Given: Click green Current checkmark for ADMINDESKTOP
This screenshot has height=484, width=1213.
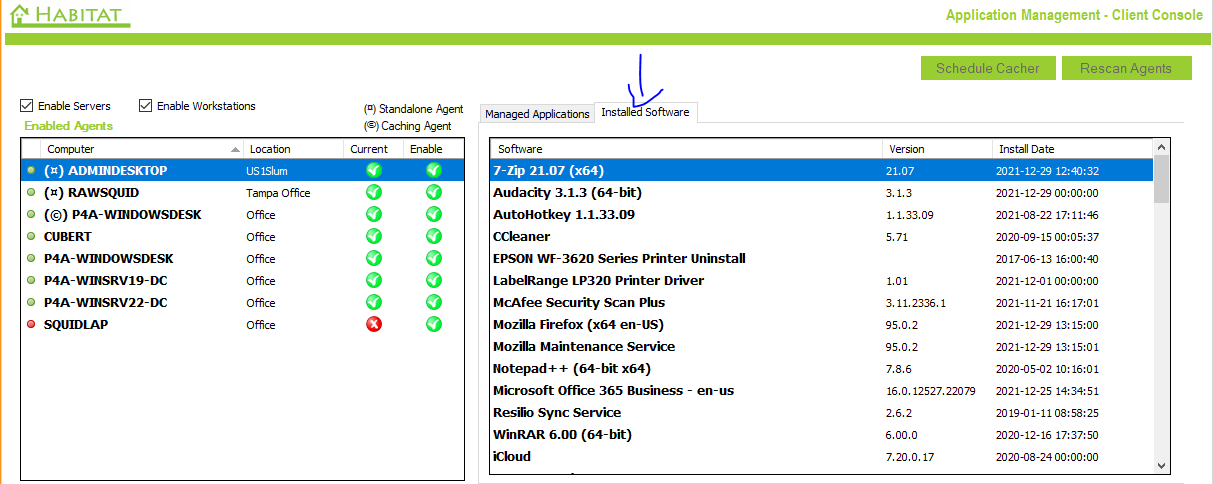Looking at the screenshot, I should 374,170.
